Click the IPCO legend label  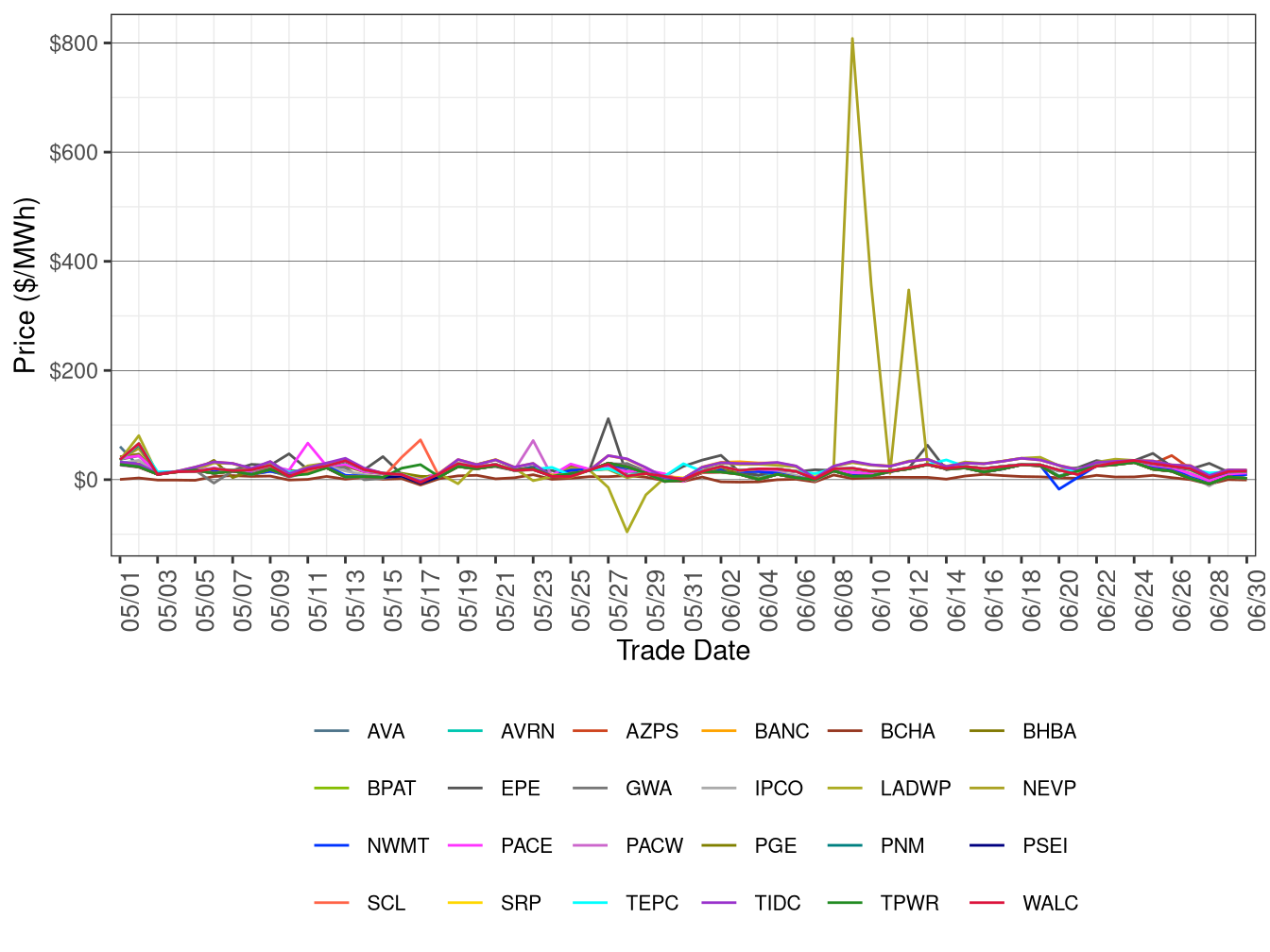tap(779, 789)
